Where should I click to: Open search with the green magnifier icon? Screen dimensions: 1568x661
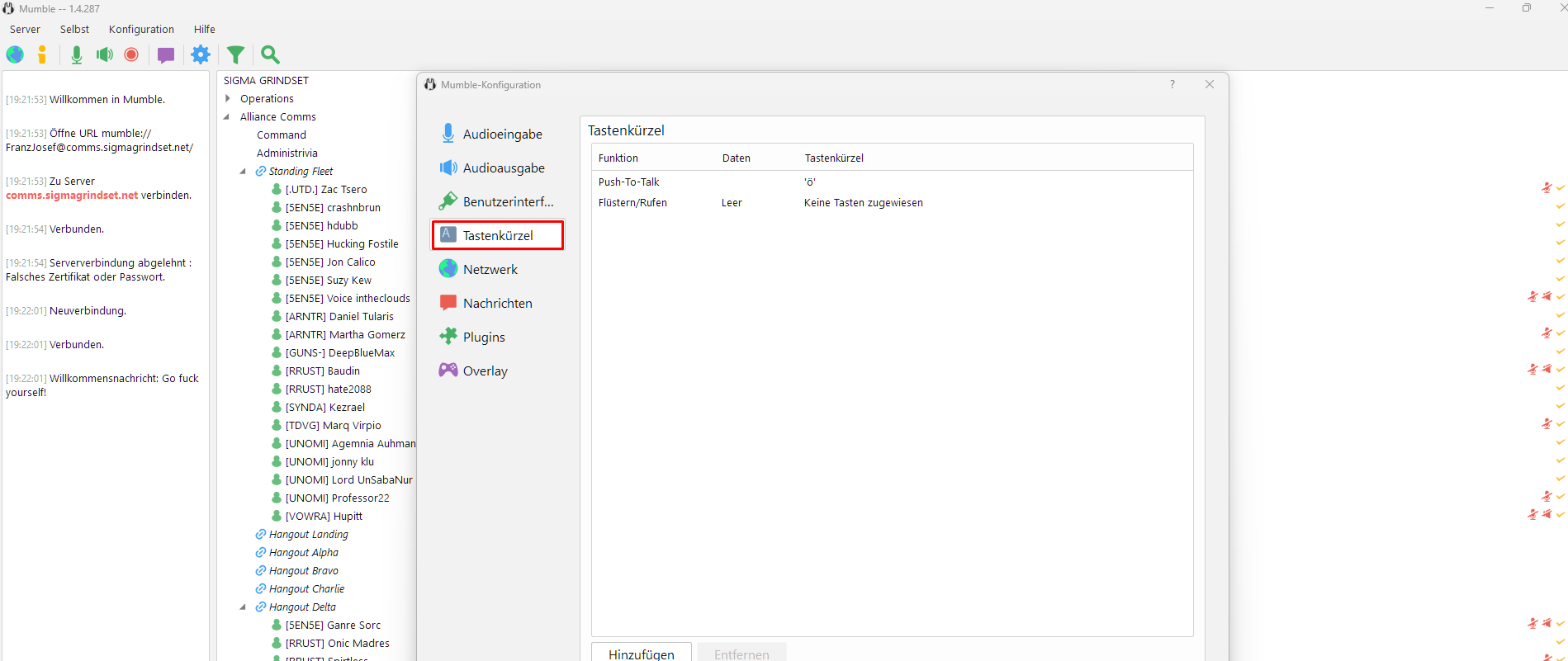point(270,54)
